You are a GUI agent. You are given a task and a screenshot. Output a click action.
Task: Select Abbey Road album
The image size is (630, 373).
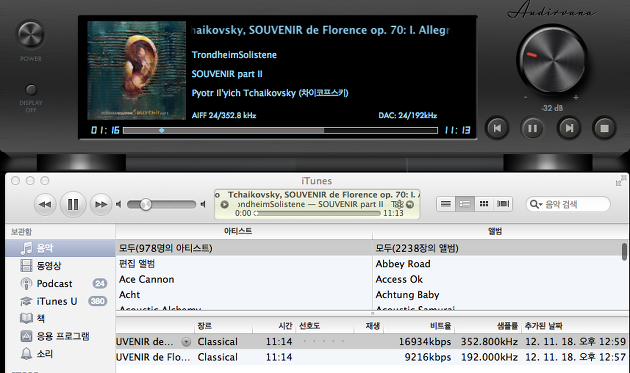tap(497, 264)
